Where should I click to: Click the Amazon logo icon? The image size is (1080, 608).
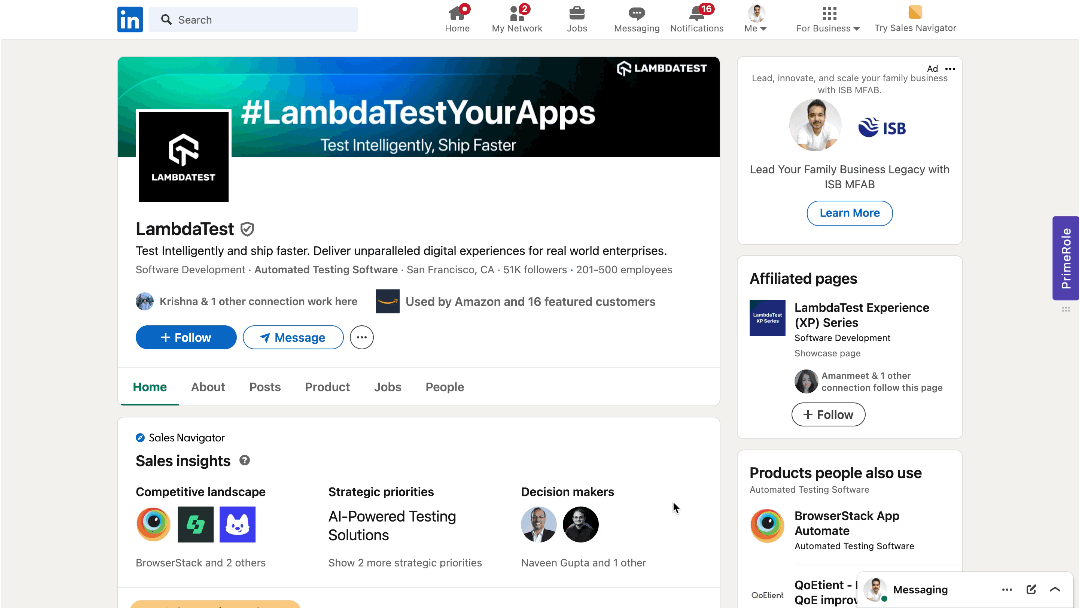[388, 302]
